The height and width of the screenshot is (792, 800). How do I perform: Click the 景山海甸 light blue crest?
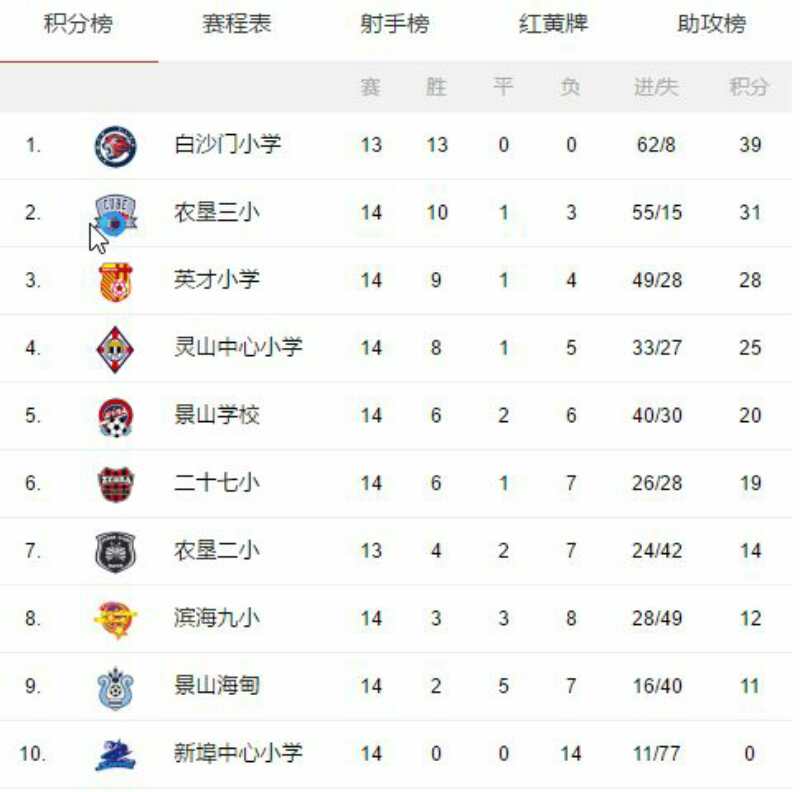point(115,688)
